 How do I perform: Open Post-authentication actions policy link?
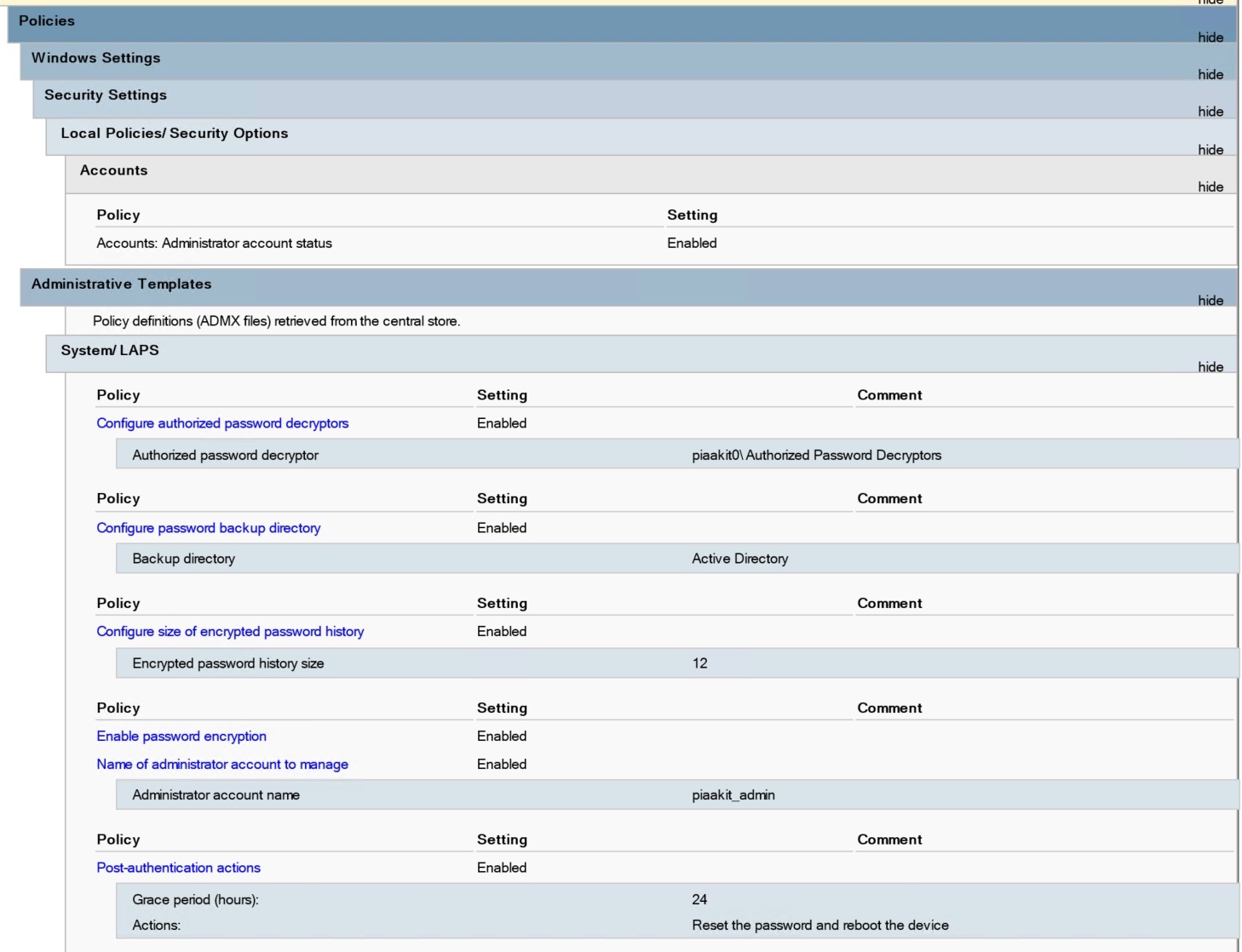pyautogui.click(x=178, y=868)
